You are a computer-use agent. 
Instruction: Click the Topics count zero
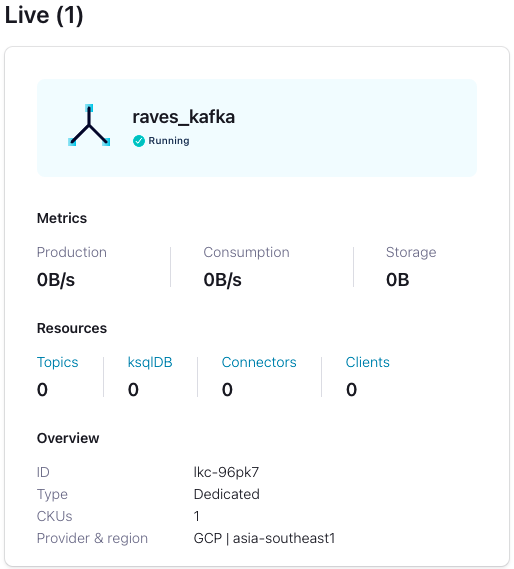pos(42,390)
